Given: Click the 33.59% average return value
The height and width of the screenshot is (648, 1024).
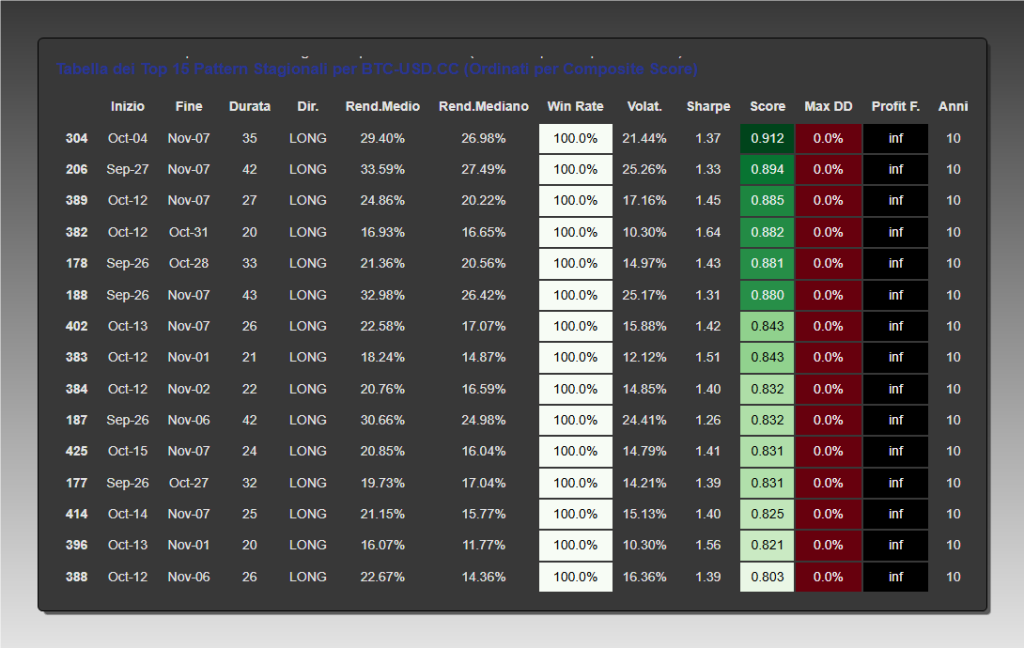Looking at the screenshot, I should pyautogui.click(x=383, y=169).
